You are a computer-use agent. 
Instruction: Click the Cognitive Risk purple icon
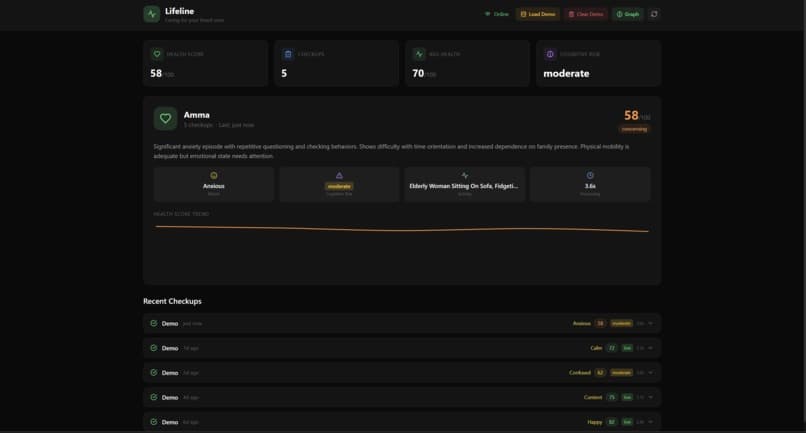tap(550, 54)
